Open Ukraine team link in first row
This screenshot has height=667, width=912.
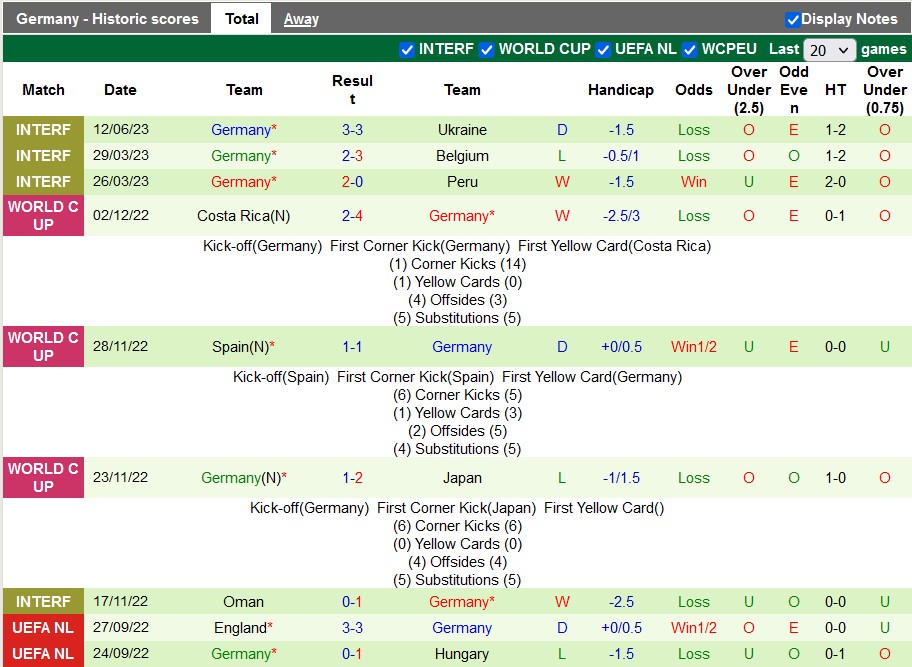tap(462, 130)
